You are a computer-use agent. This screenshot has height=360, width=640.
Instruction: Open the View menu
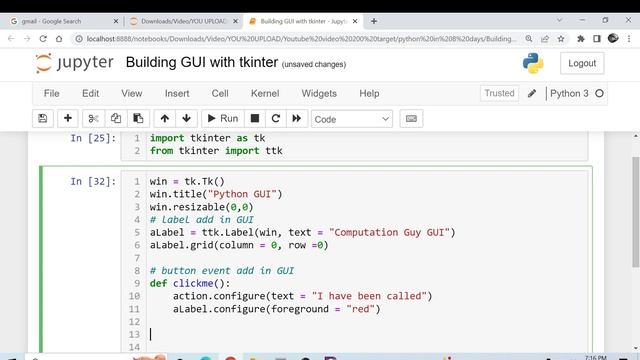pos(131,93)
